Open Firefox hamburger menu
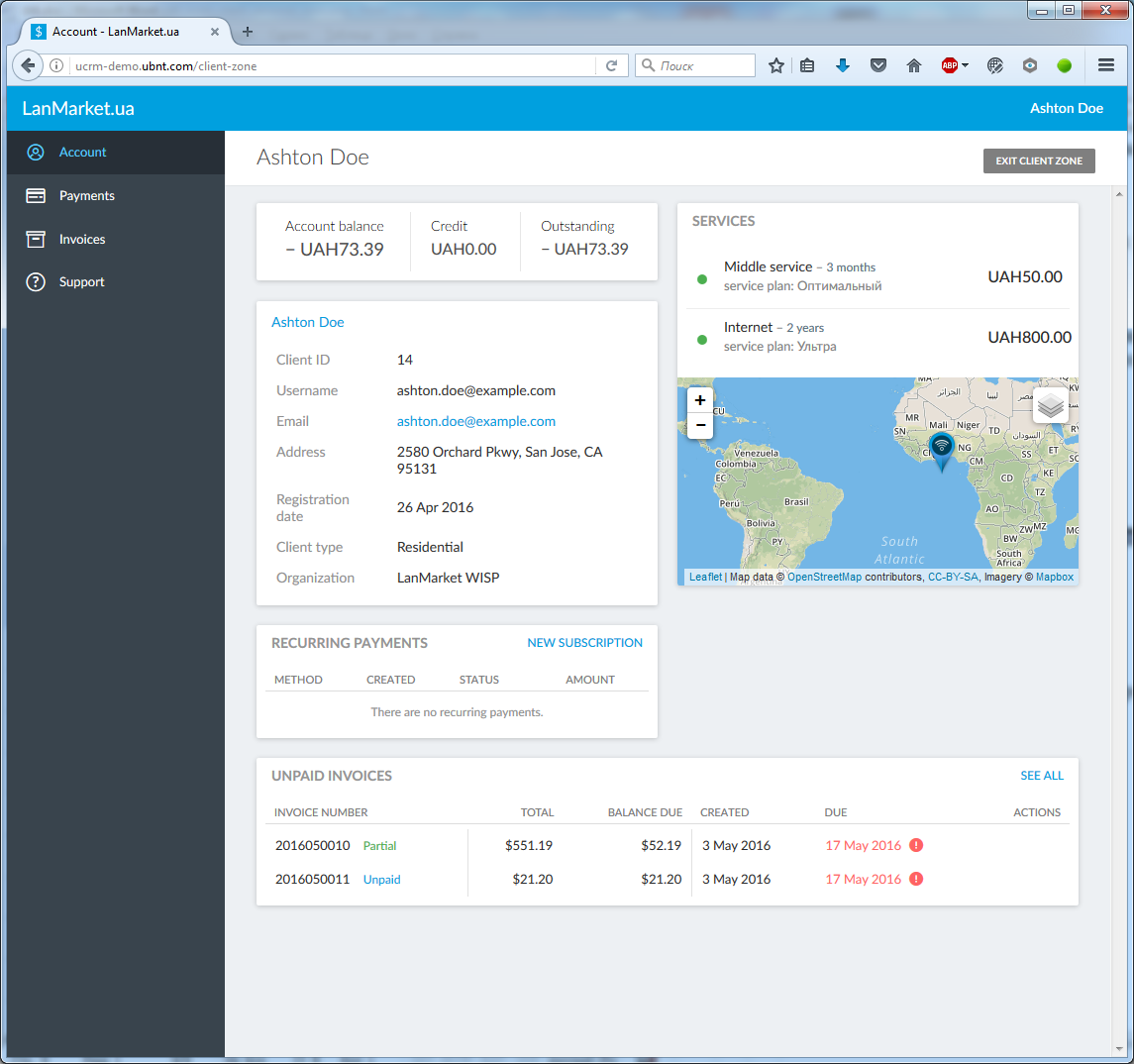1134x1064 pixels. 1106,65
